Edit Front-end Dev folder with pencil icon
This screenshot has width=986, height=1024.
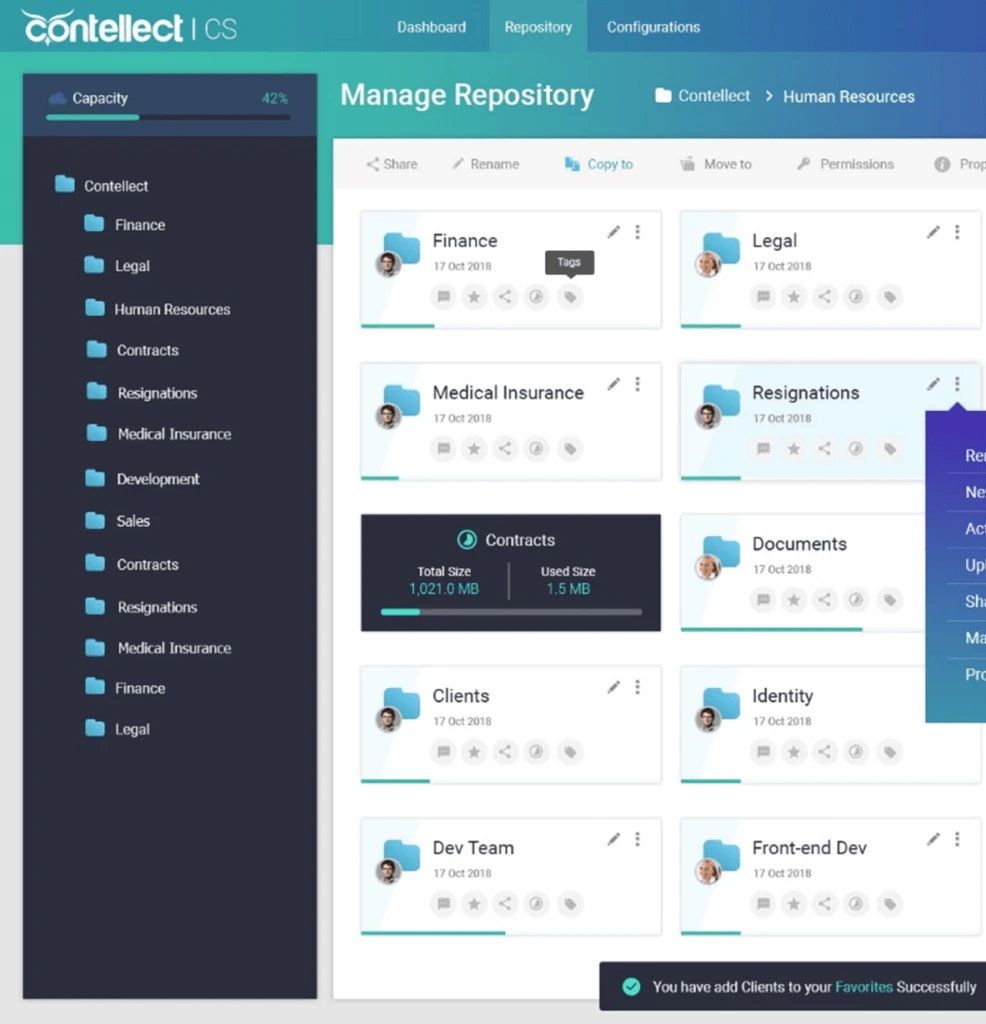pos(934,839)
